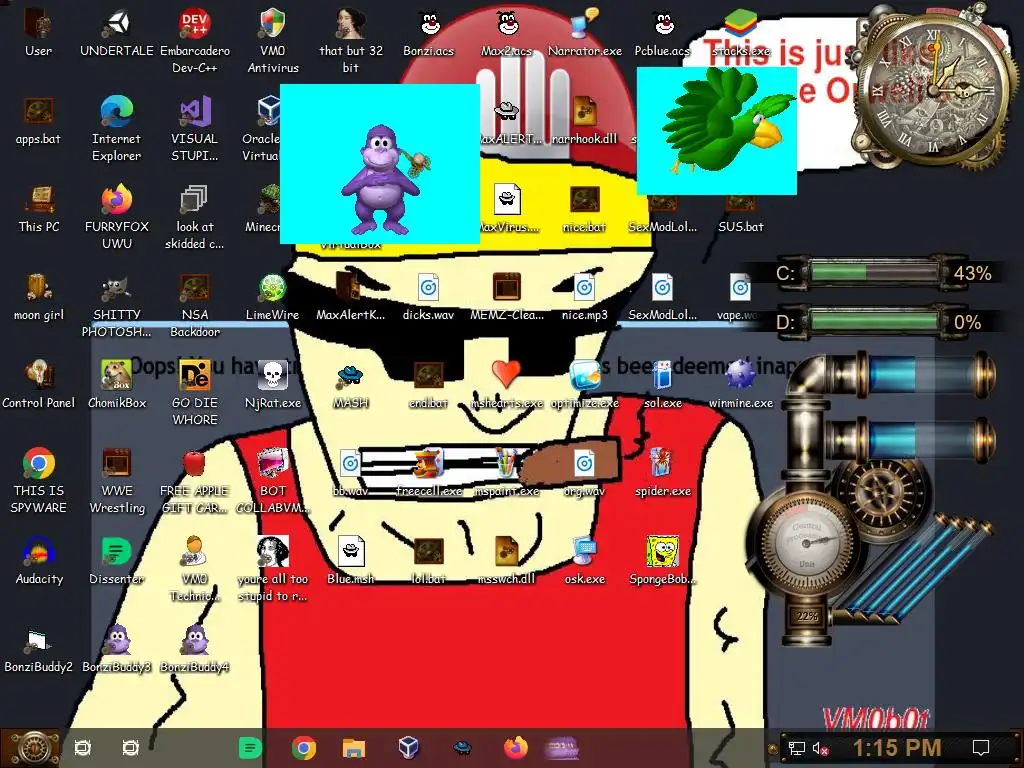Click the C: drive usage bar

coord(875,272)
